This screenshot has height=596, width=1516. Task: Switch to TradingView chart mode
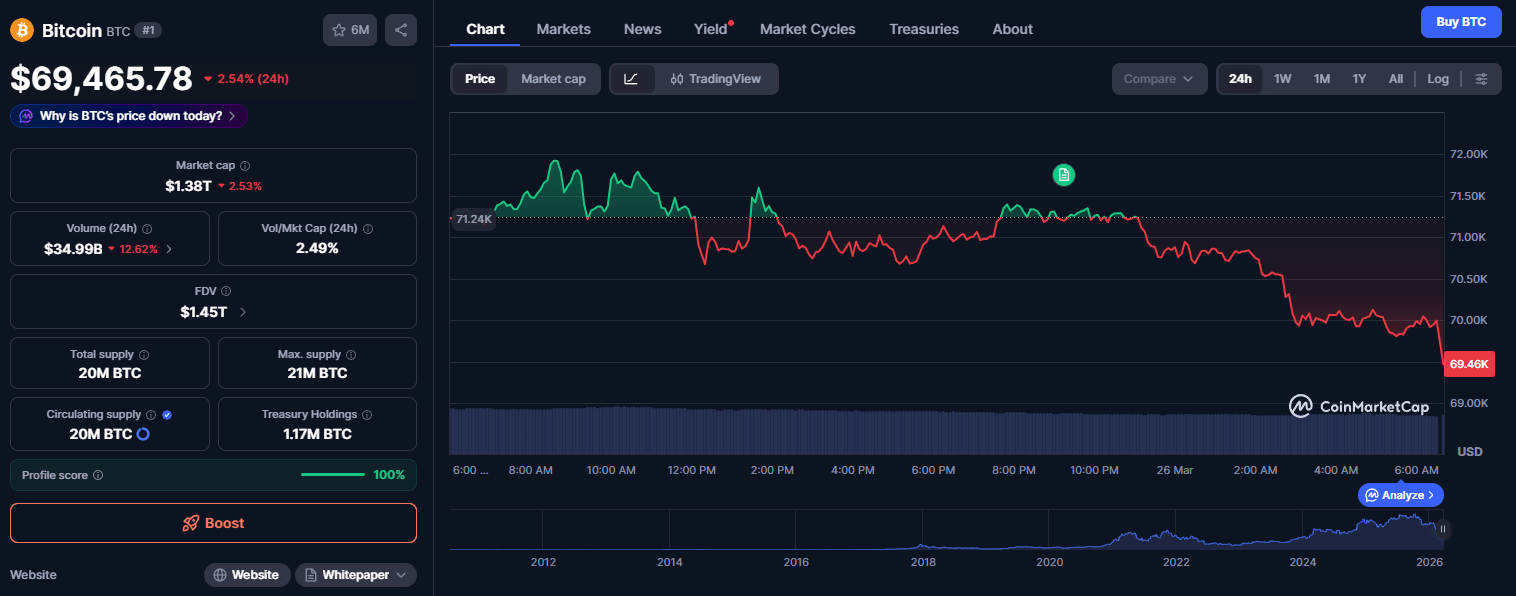click(716, 79)
